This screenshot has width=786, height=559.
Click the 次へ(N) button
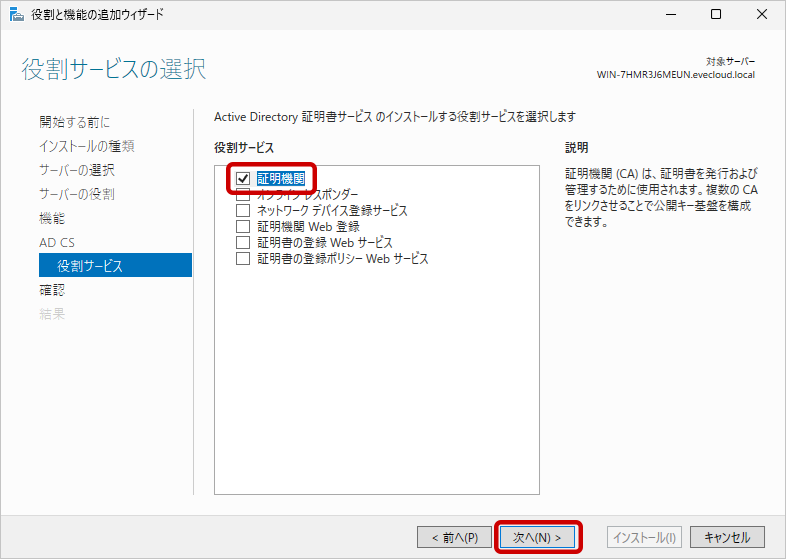point(538,537)
